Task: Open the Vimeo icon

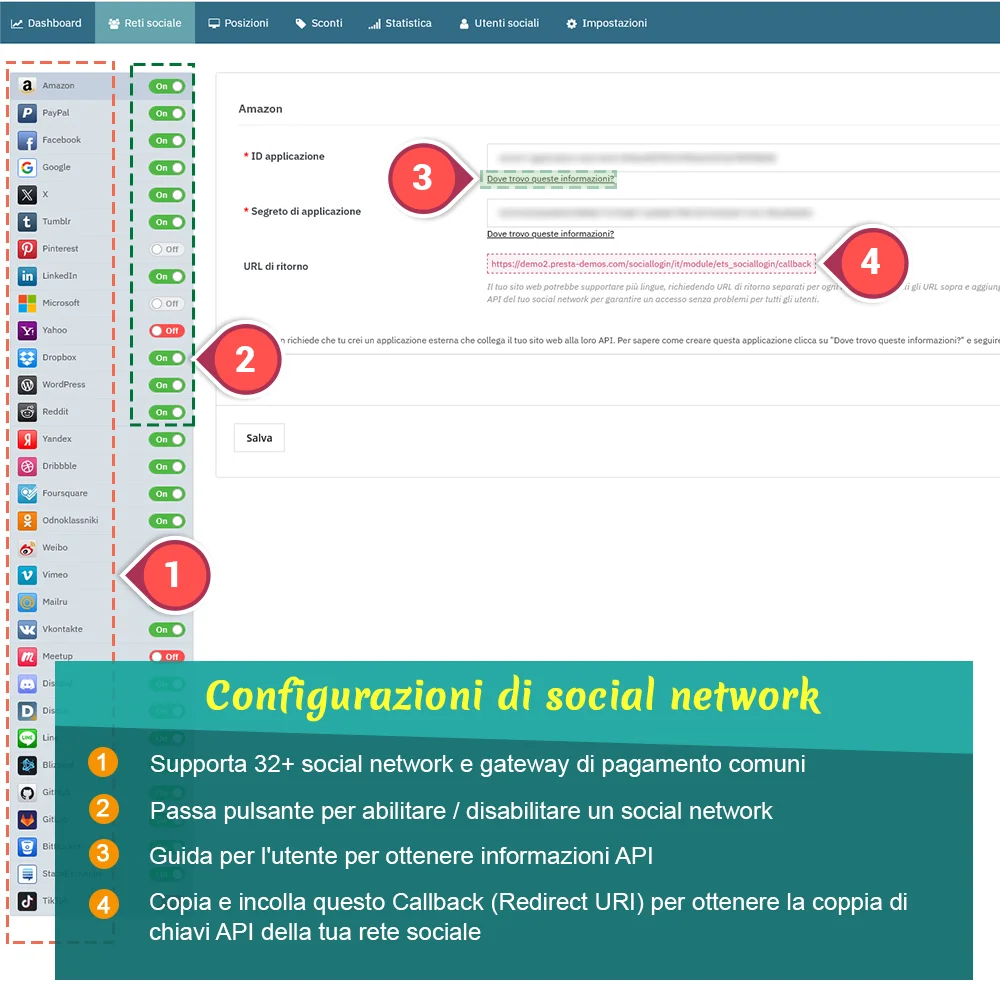Action: [27, 575]
